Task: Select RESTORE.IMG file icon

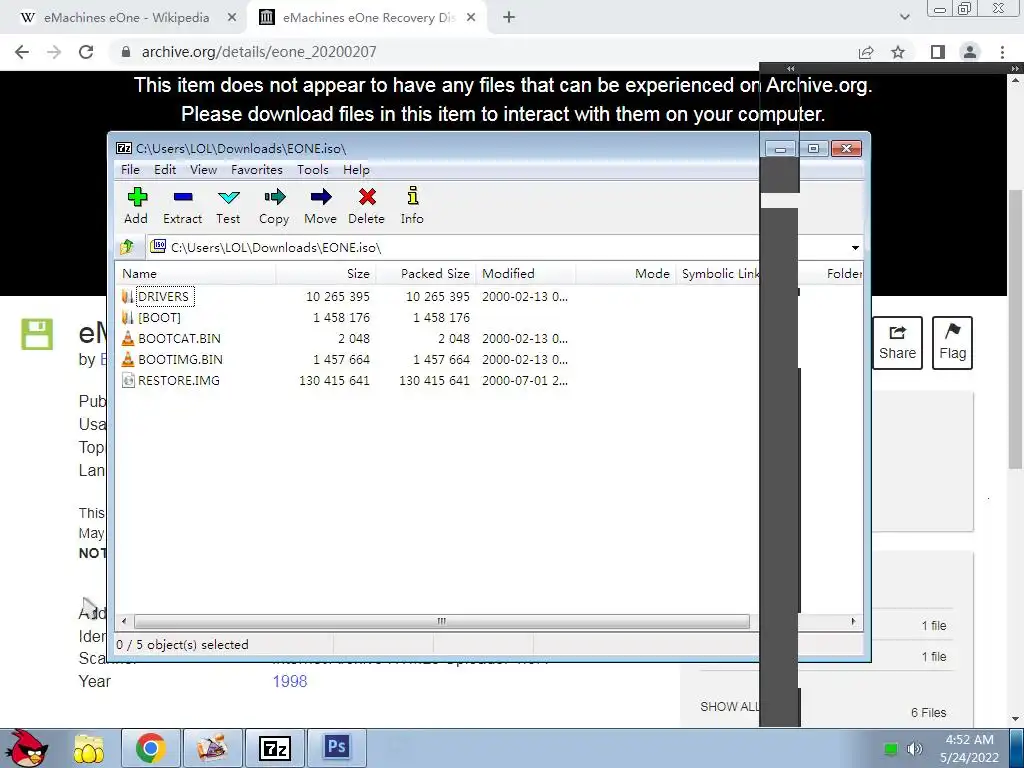Action: point(128,380)
